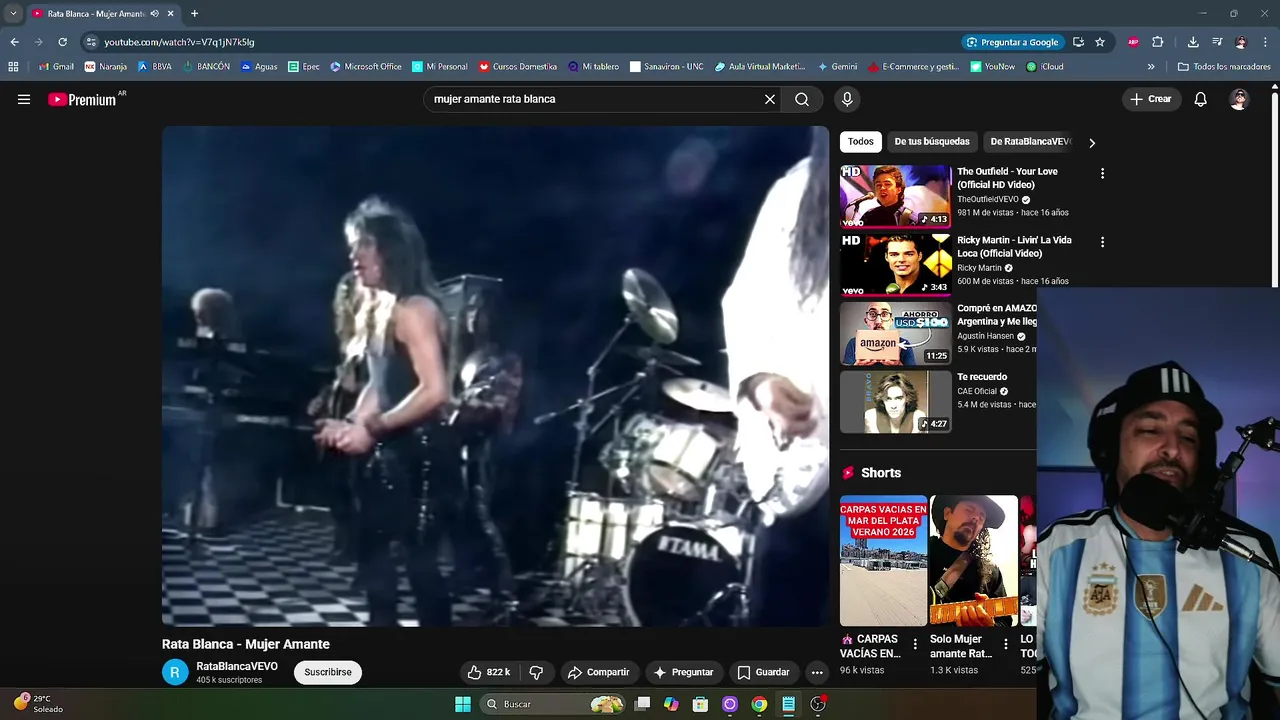Open a new Chrome tab
The height and width of the screenshot is (720, 1280).
pos(194,13)
